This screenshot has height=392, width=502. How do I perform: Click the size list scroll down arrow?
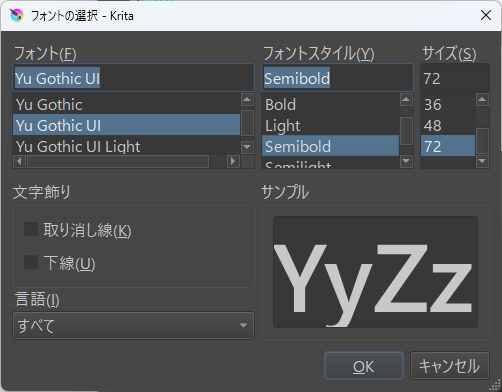[482, 161]
